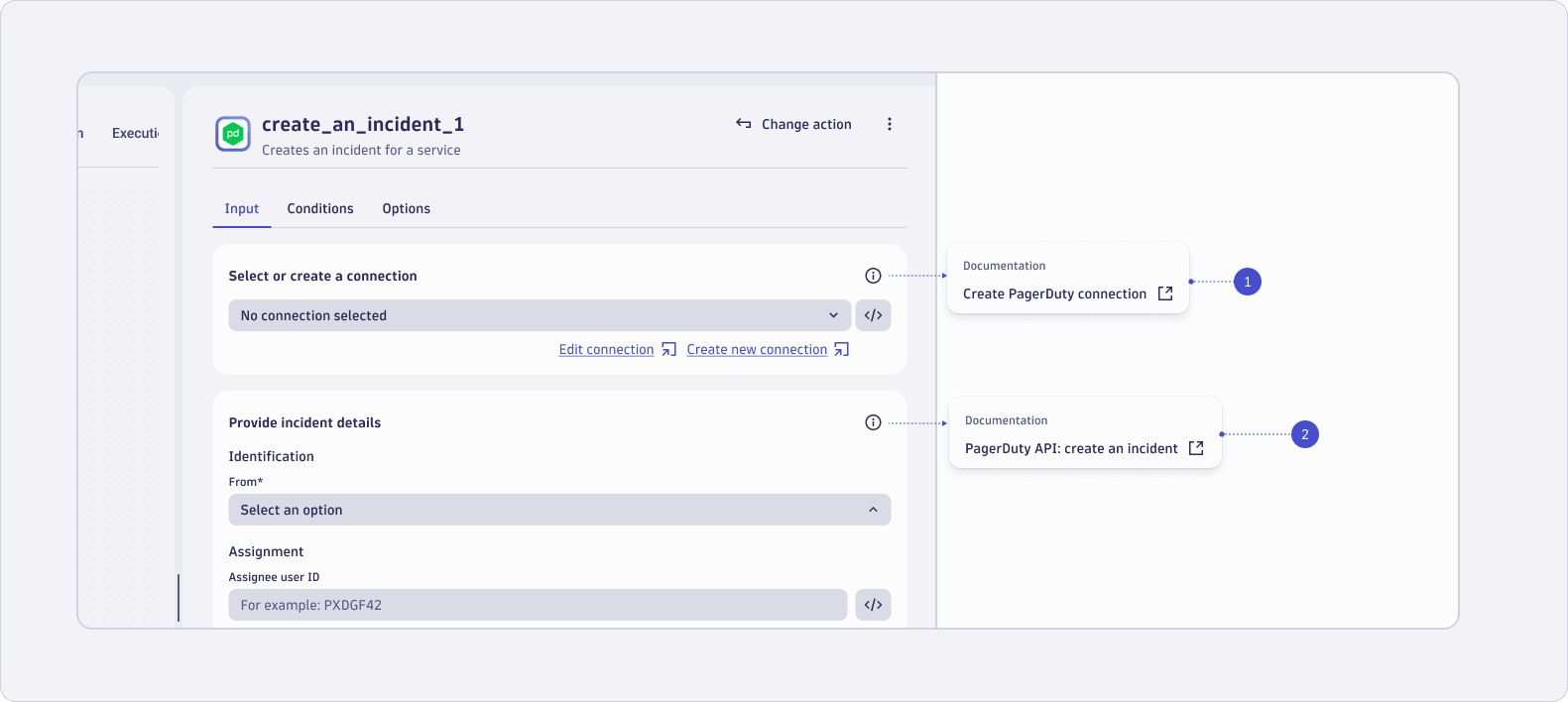Open the From Select an option dropdown
Screen dimensions: 1568x702
pyautogui.click(x=559, y=510)
